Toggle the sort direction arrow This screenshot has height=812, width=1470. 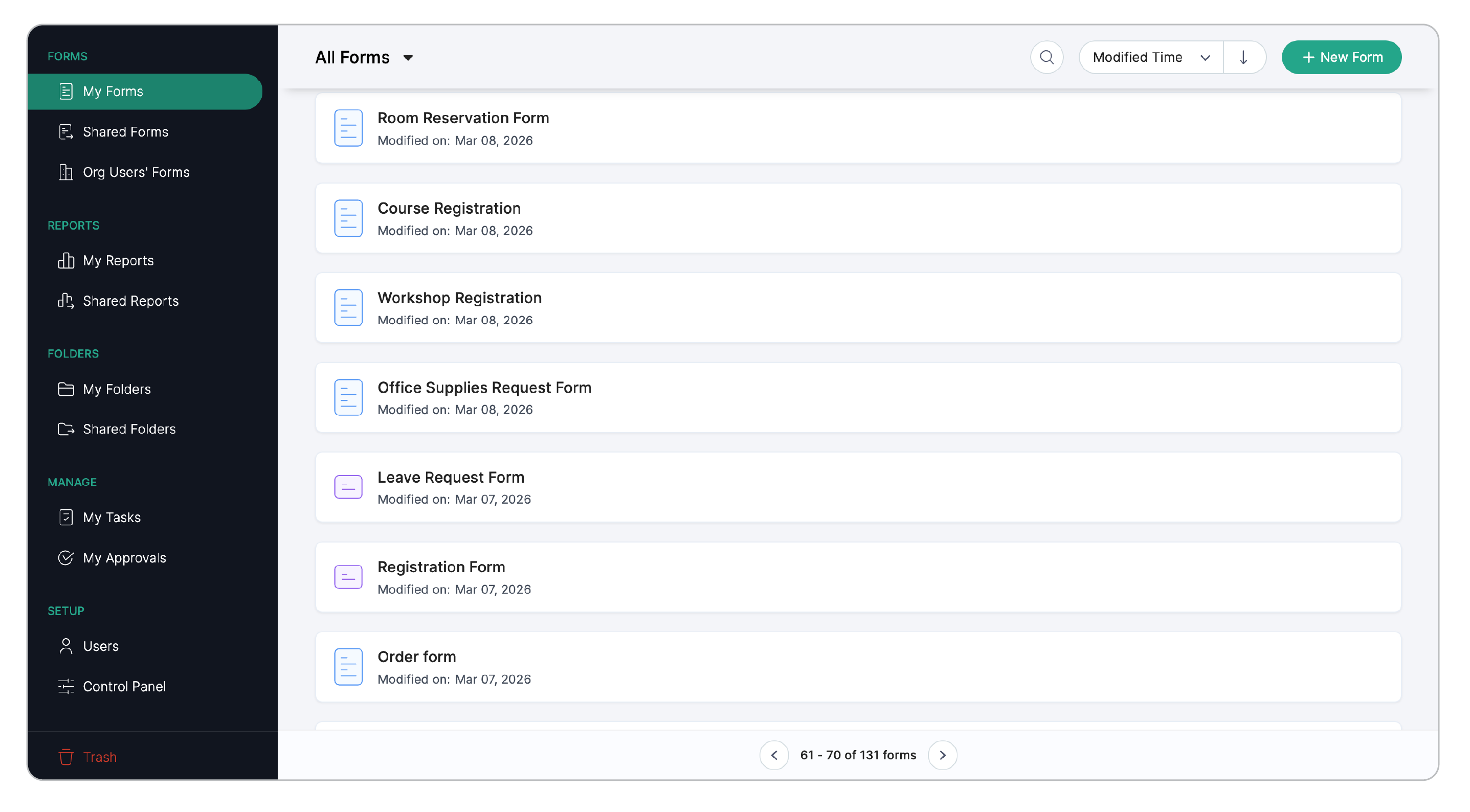pyautogui.click(x=1243, y=57)
